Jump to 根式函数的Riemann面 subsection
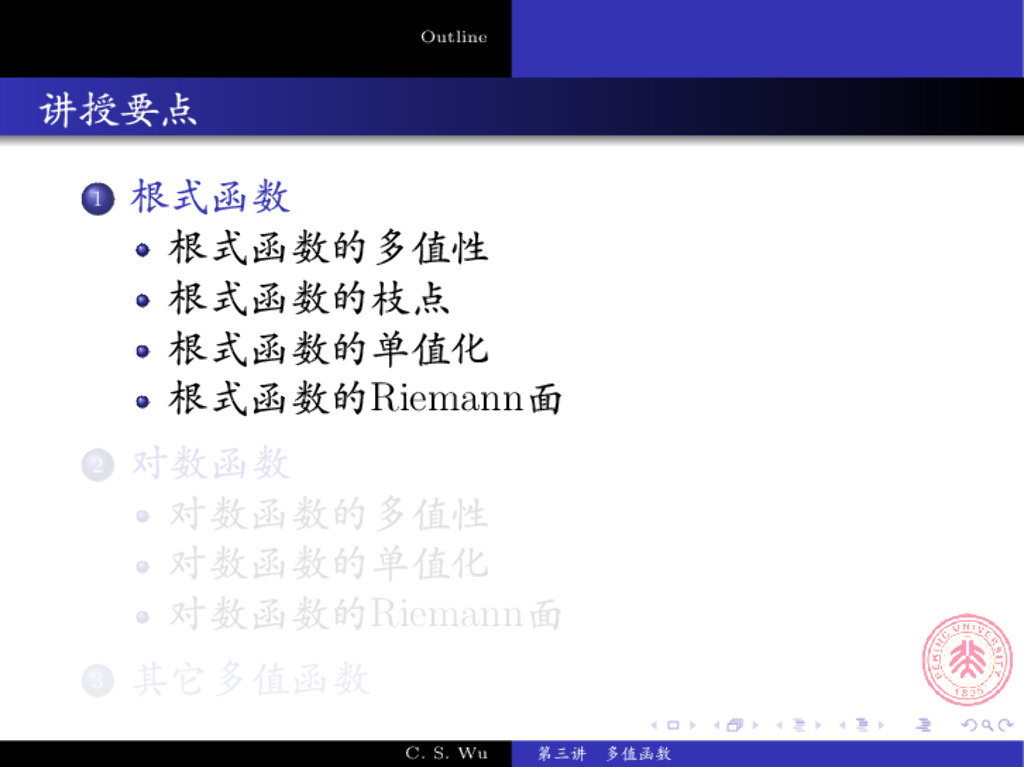1024x767 pixels. pyautogui.click(x=365, y=398)
